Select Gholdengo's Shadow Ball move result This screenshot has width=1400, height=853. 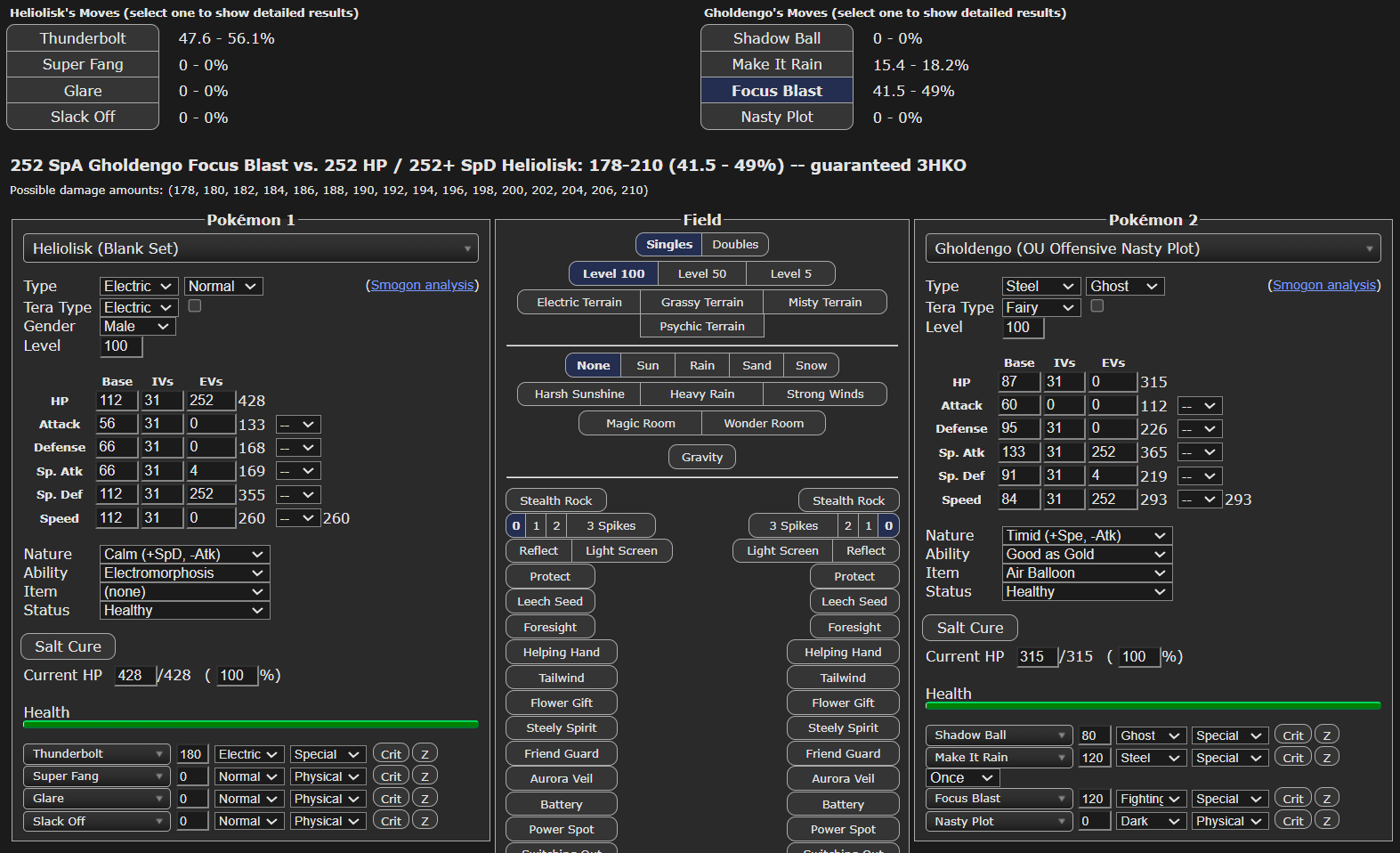point(777,38)
